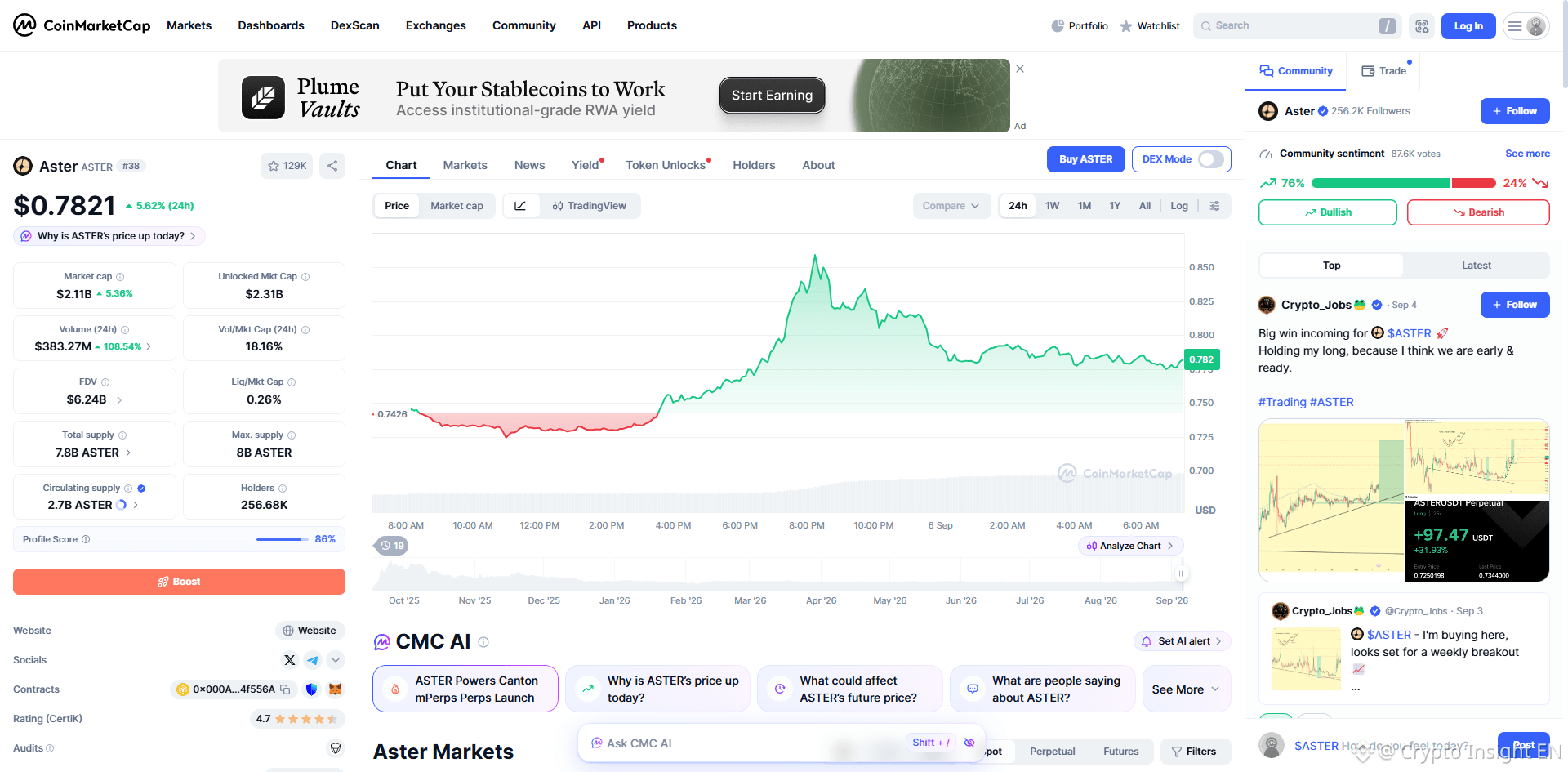Open chart settings sliders icon
1568x772 pixels.
click(x=1215, y=206)
